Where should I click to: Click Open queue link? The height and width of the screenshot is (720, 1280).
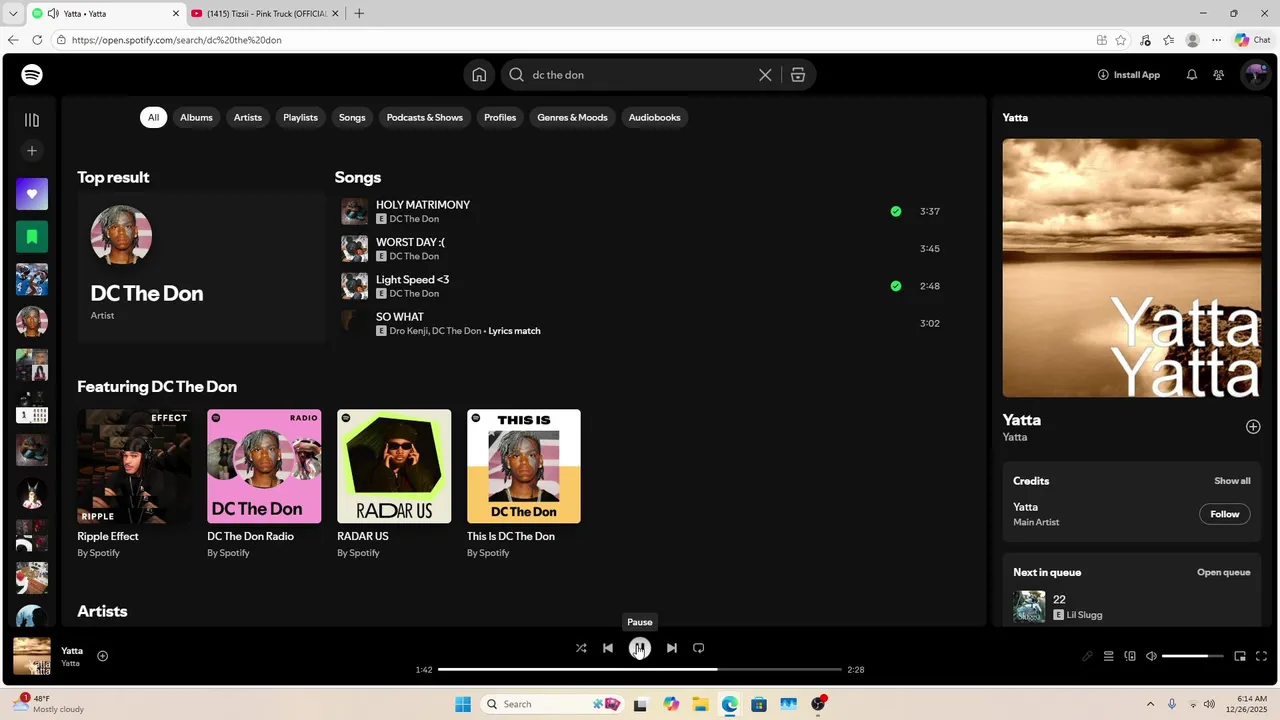pos(1224,573)
